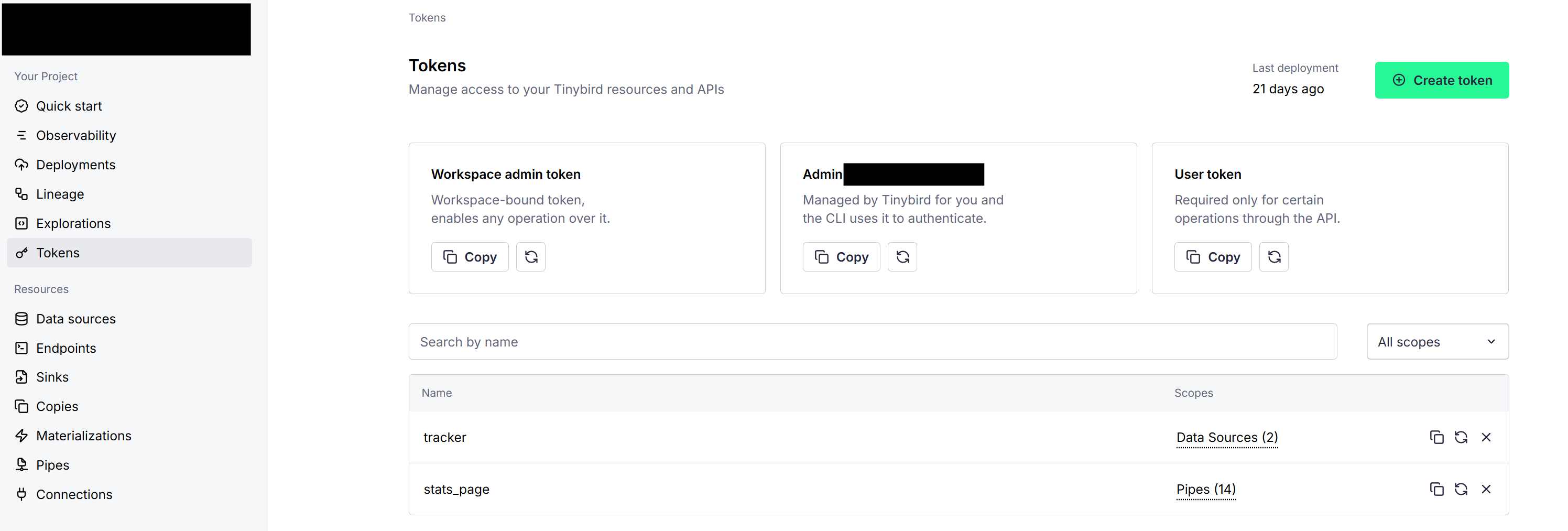1568x531 pixels.
Task: Regenerate the User token with refresh icon
Action: [1273, 257]
